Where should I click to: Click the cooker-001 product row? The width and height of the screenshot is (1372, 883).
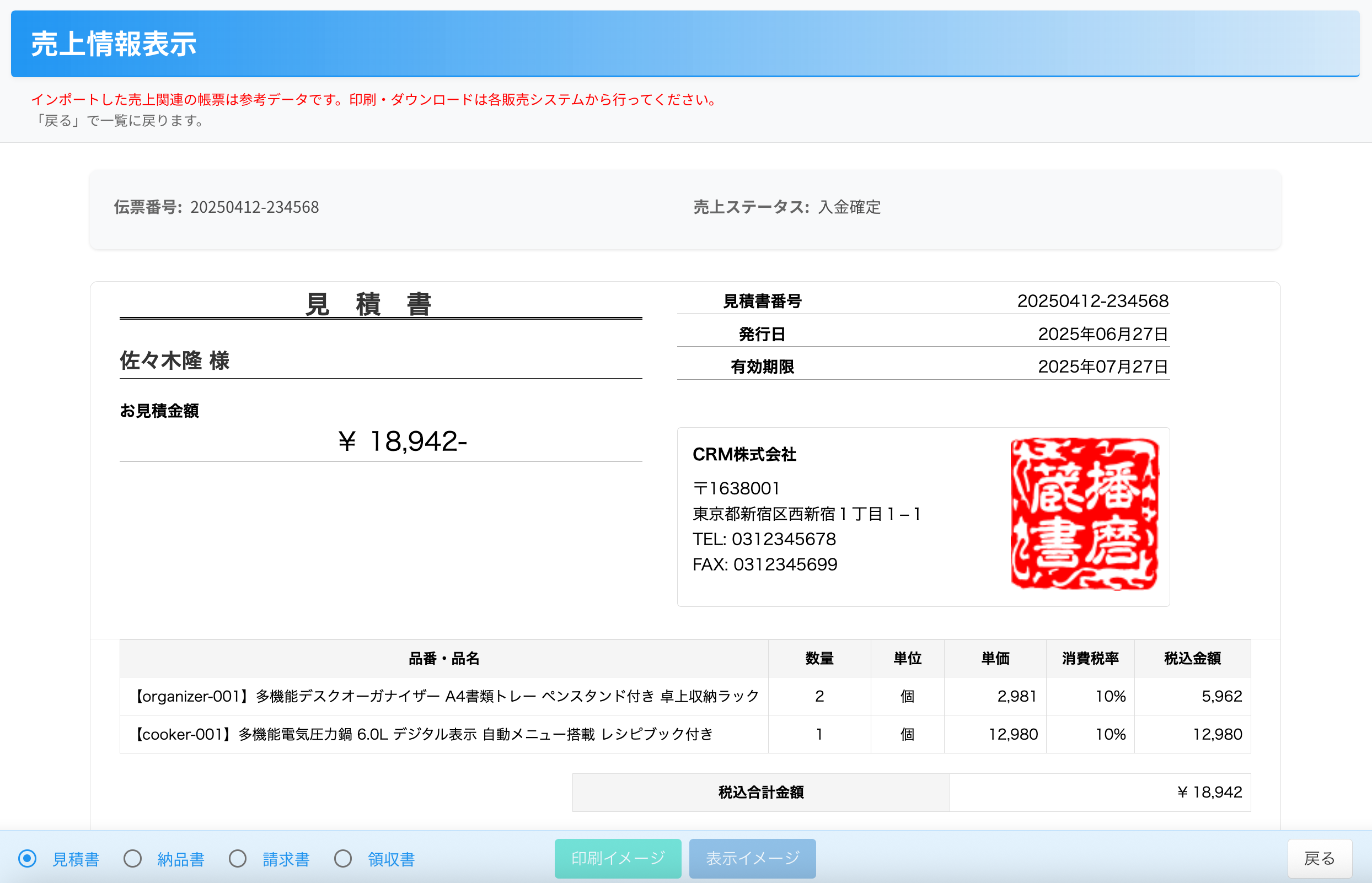coord(425,734)
